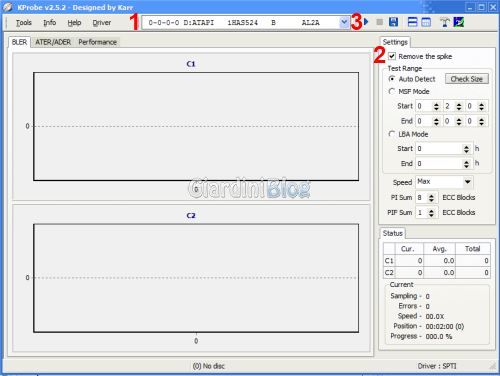Select the LBA Mode radio button
The image size is (500, 376).
pos(392,134)
